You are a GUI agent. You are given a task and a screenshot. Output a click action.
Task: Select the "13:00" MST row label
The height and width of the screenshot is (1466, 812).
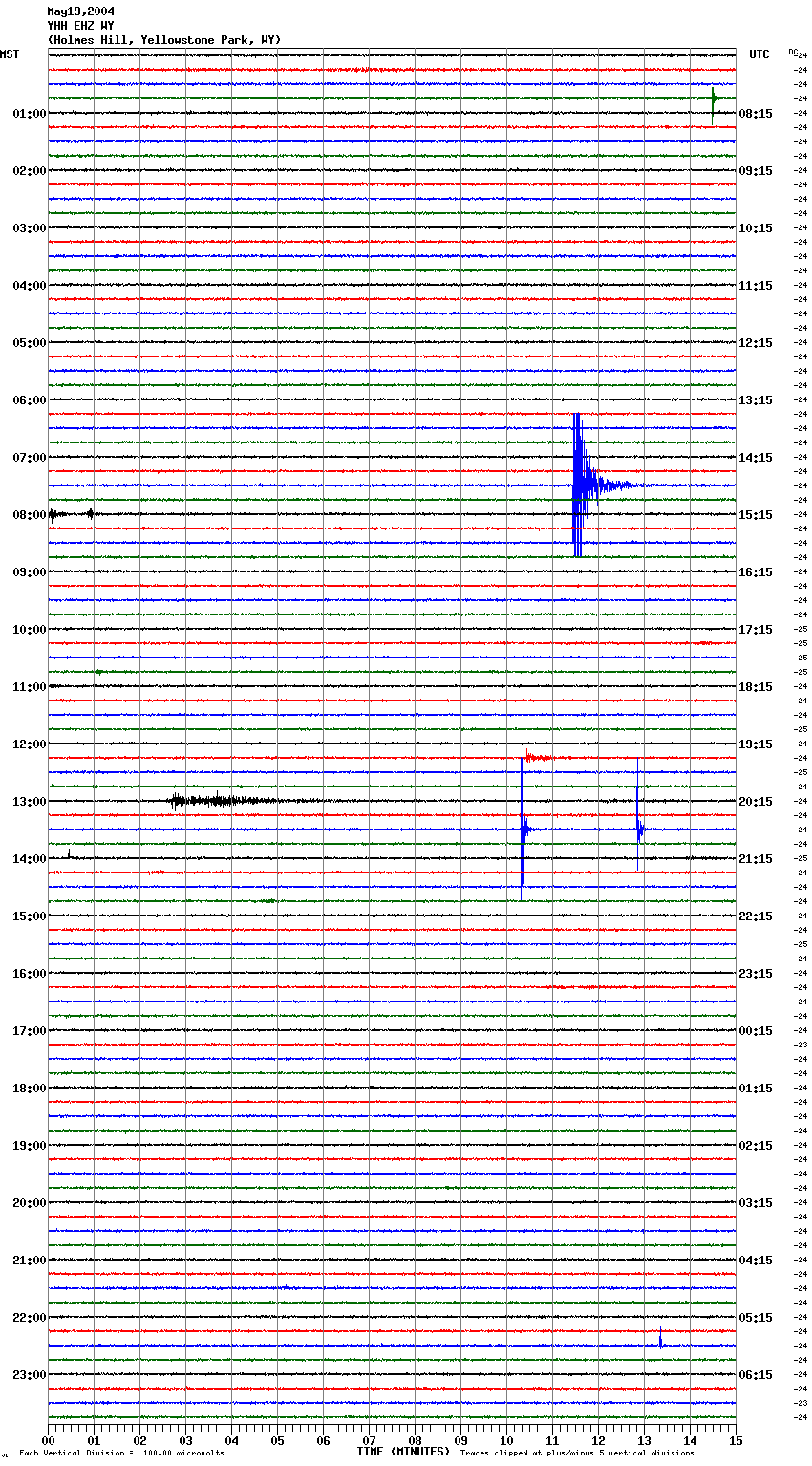[x=30, y=802]
